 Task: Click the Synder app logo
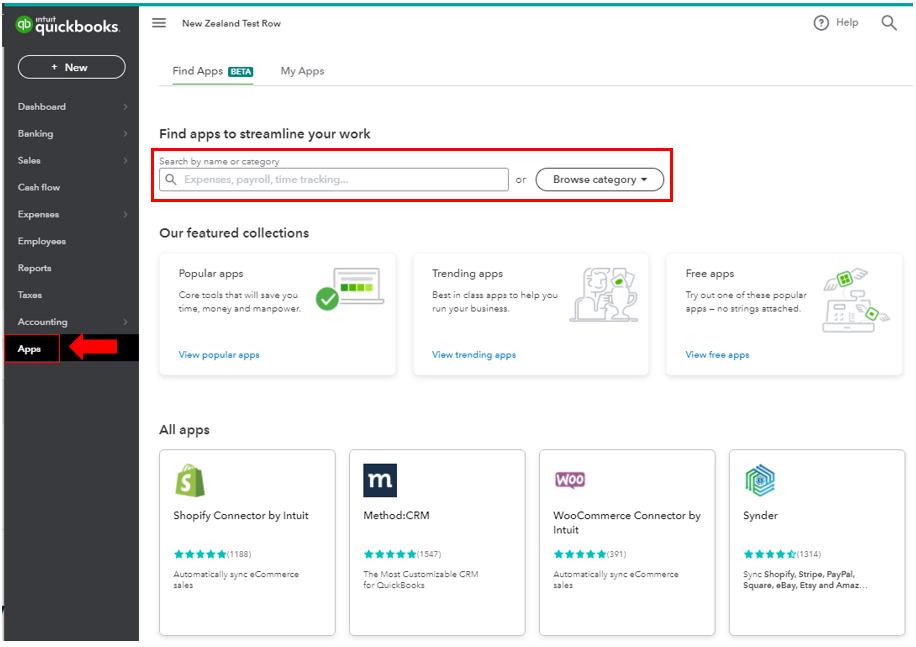tap(759, 480)
